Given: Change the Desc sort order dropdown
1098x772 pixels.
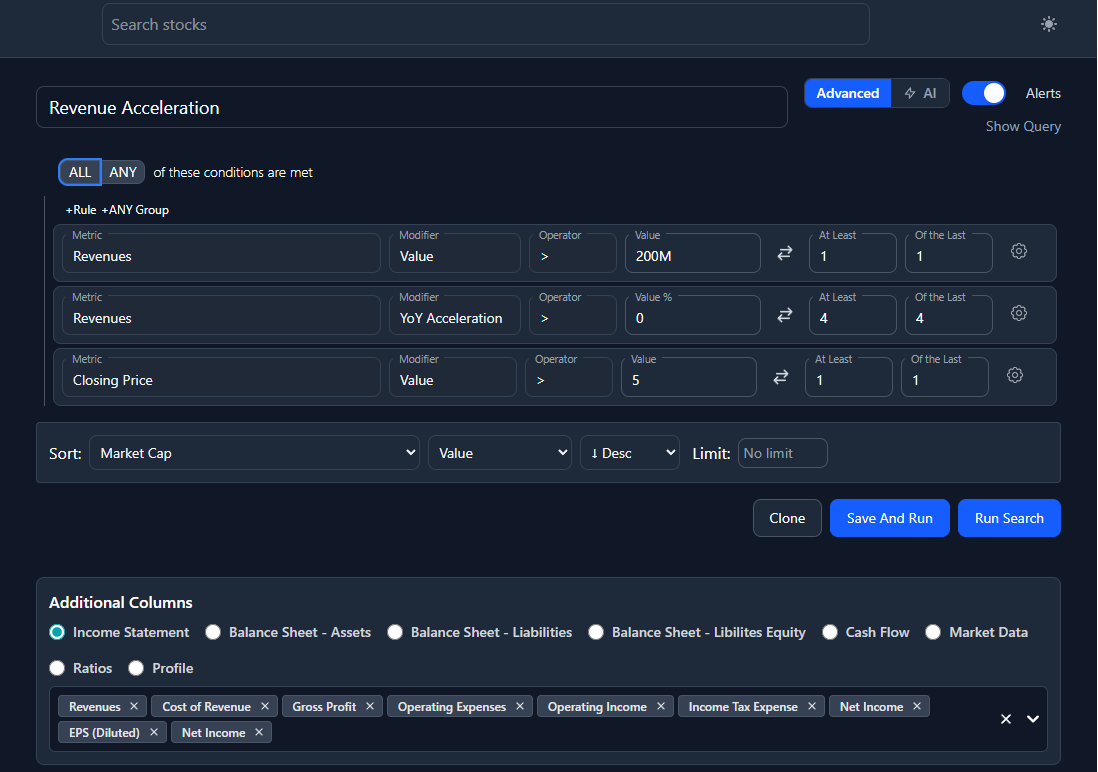Looking at the screenshot, I should tap(630, 452).
